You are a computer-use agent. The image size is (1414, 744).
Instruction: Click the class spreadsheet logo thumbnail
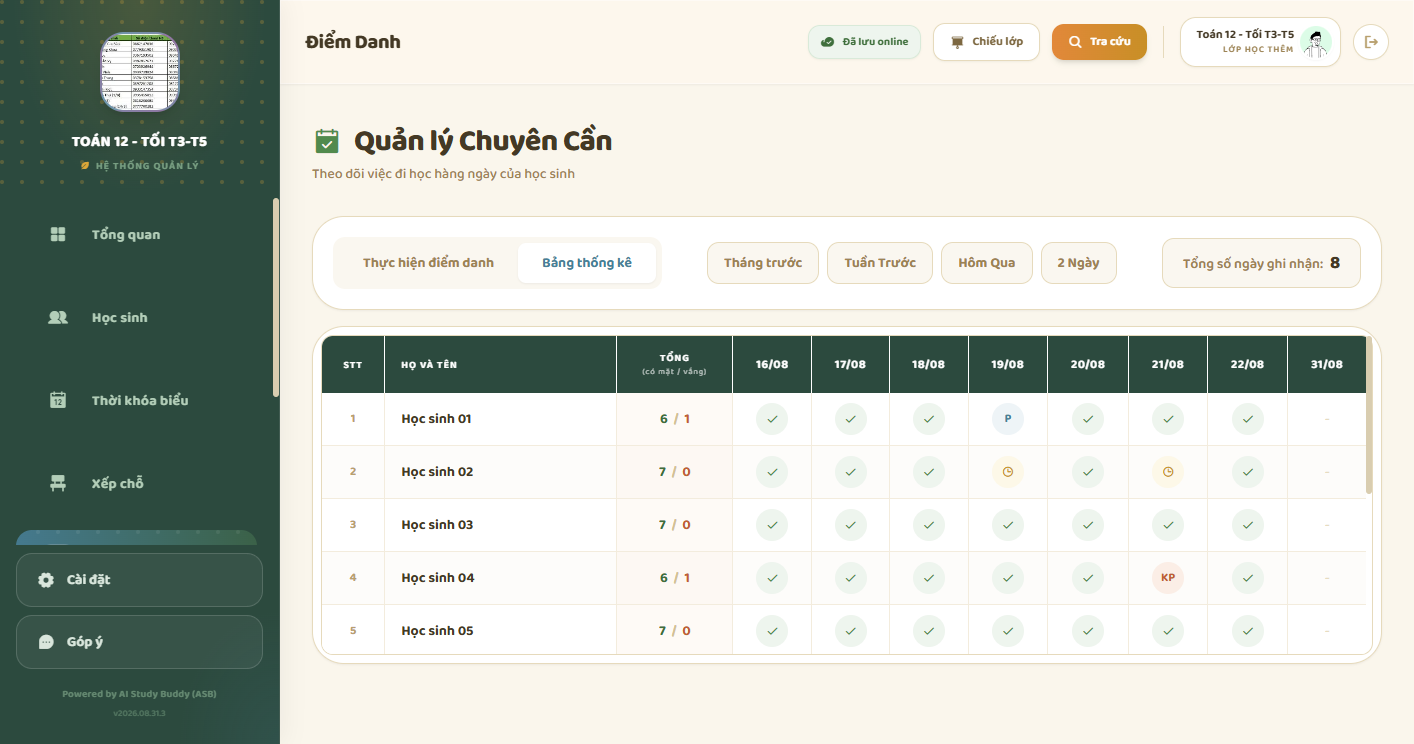click(x=140, y=72)
